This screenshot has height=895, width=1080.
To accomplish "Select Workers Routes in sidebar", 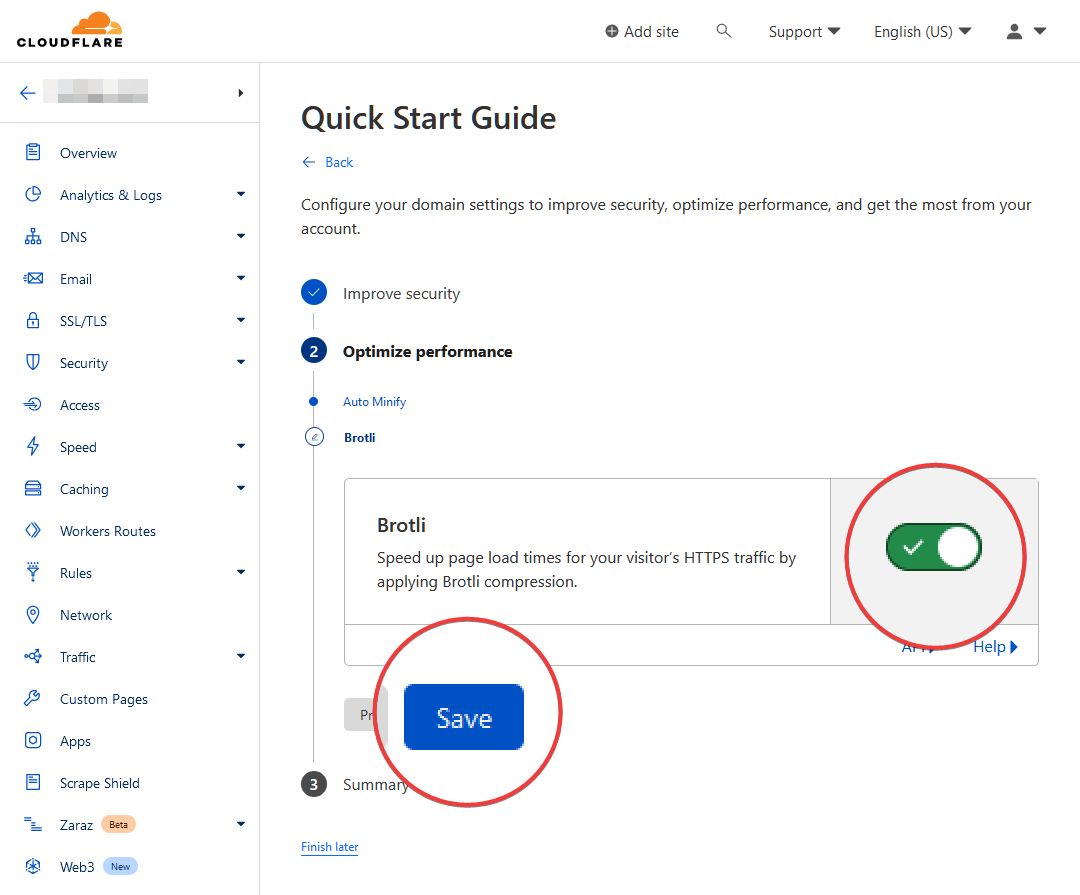I will tap(107, 531).
